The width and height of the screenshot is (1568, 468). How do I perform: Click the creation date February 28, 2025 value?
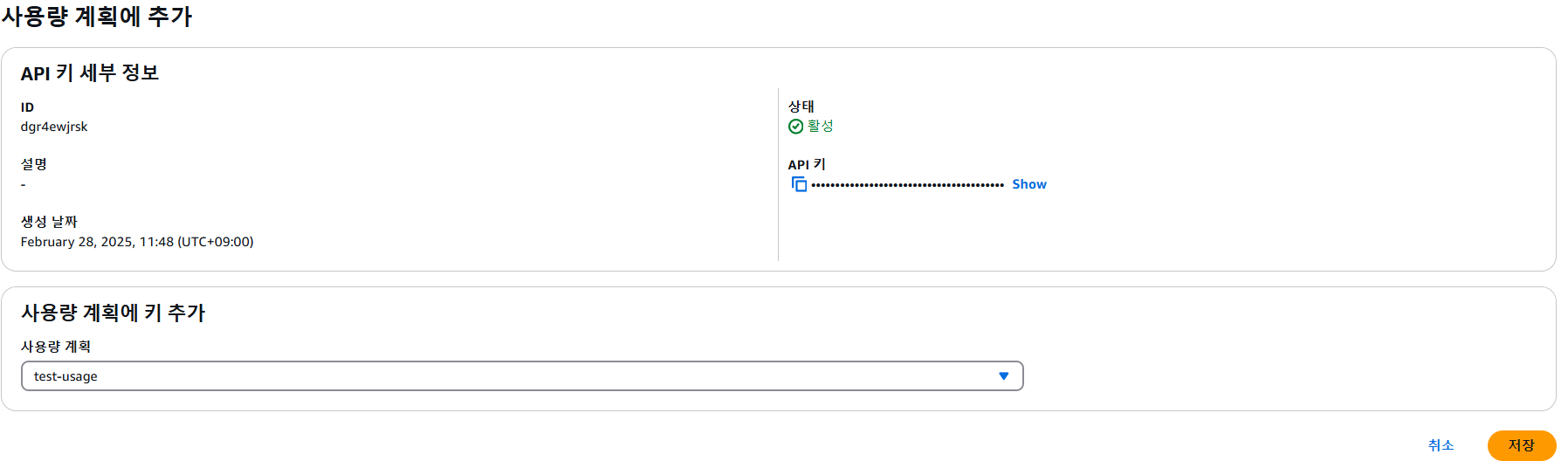tap(137, 242)
